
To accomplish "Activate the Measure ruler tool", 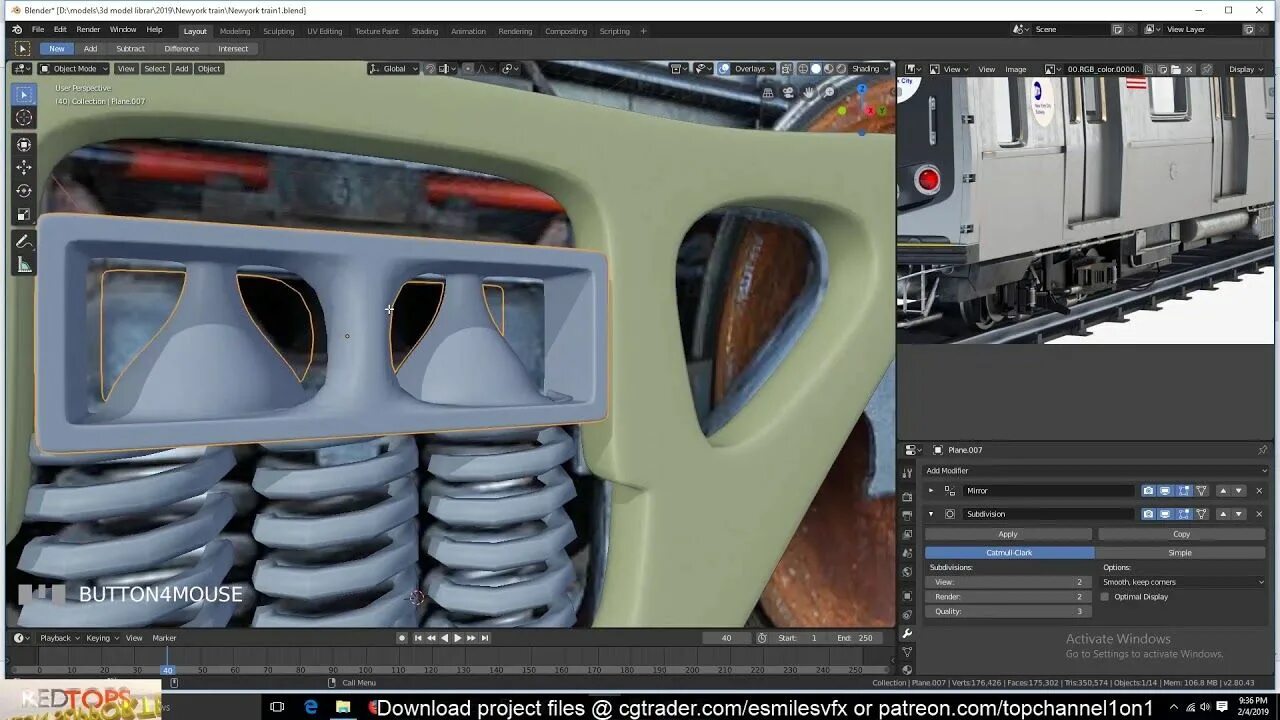I will (x=24, y=265).
